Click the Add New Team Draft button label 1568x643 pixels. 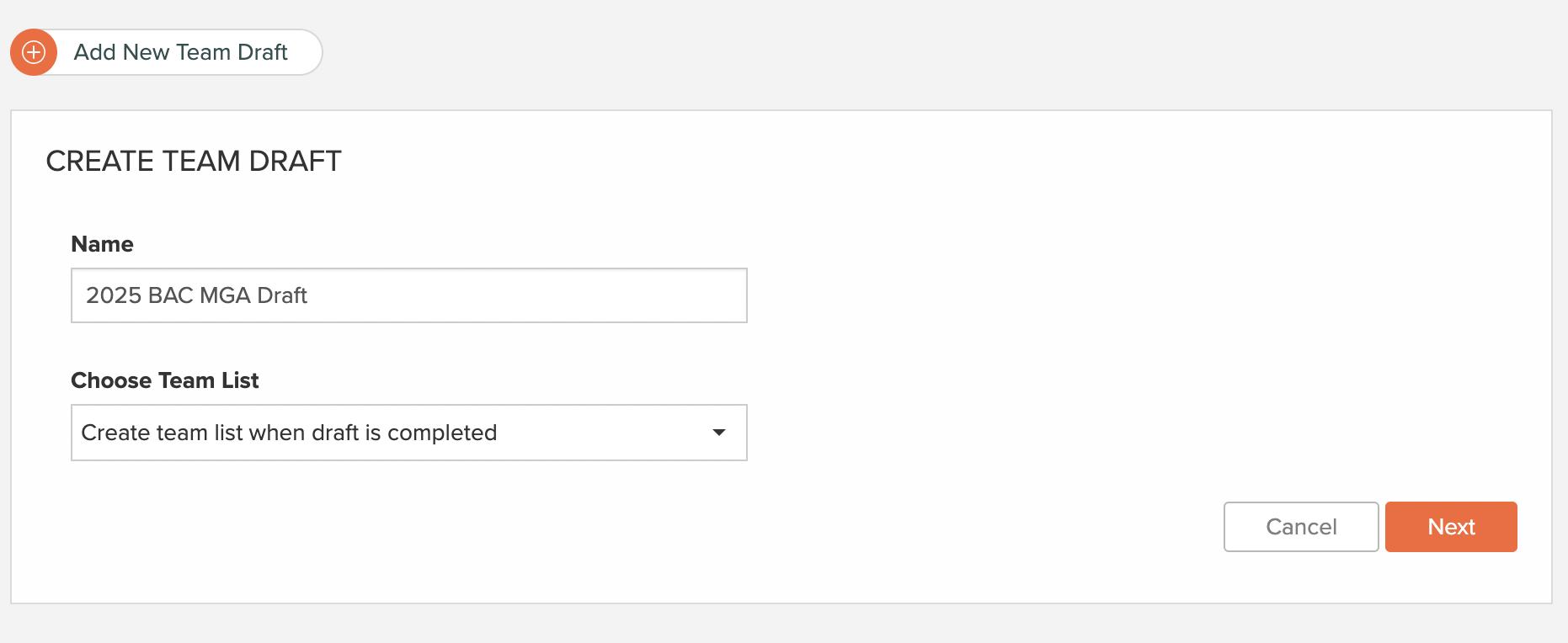point(180,52)
